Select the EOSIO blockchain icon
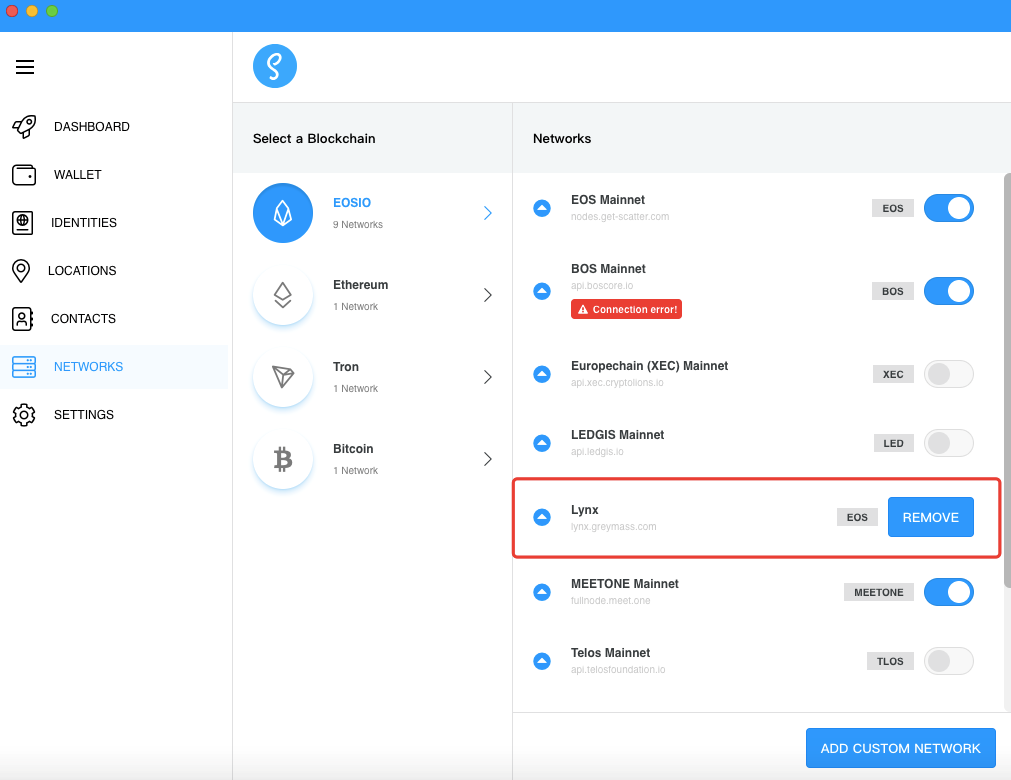The width and height of the screenshot is (1011, 780). coord(283,213)
